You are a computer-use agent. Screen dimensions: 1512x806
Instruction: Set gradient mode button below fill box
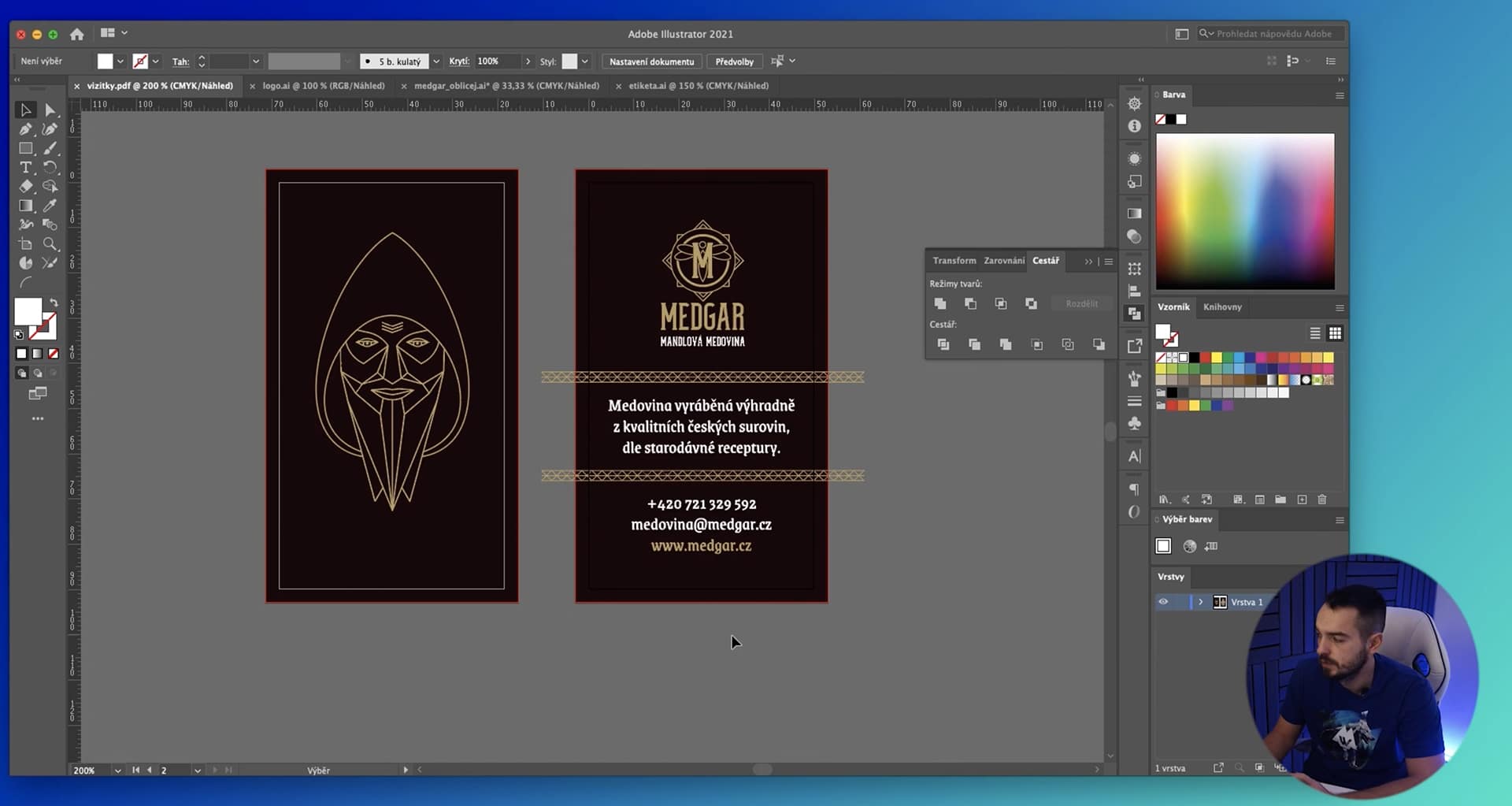pyautogui.click(x=37, y=354)
